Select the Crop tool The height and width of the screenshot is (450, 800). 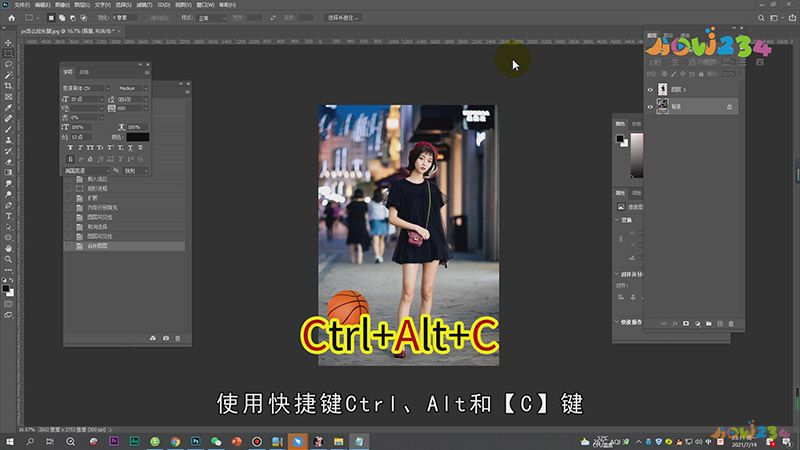[8, 86]
